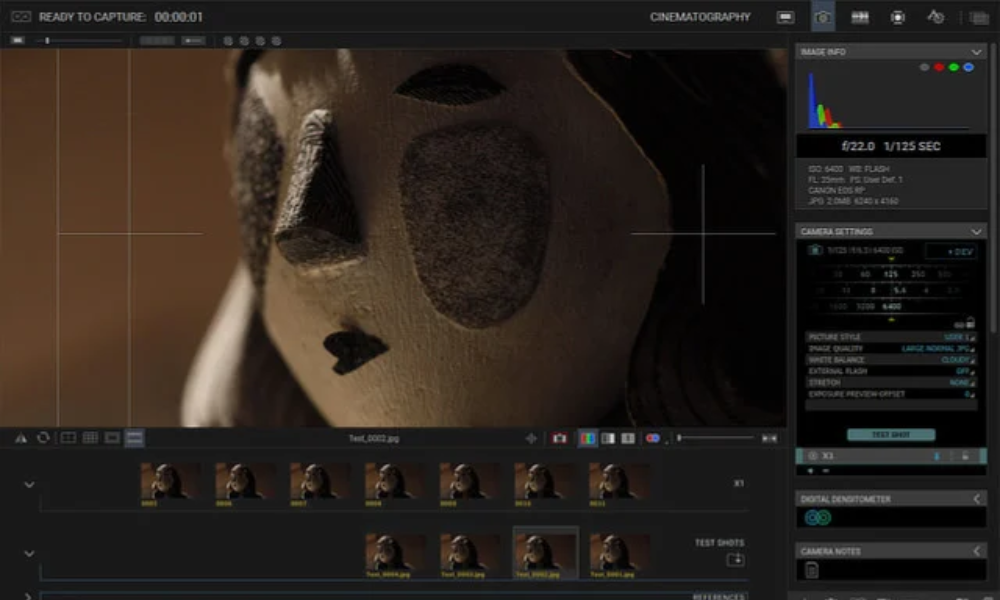The width and height of the screenshot is (1000, 600).
Task: Click the import test shot icon
Action: pos(735,560)
